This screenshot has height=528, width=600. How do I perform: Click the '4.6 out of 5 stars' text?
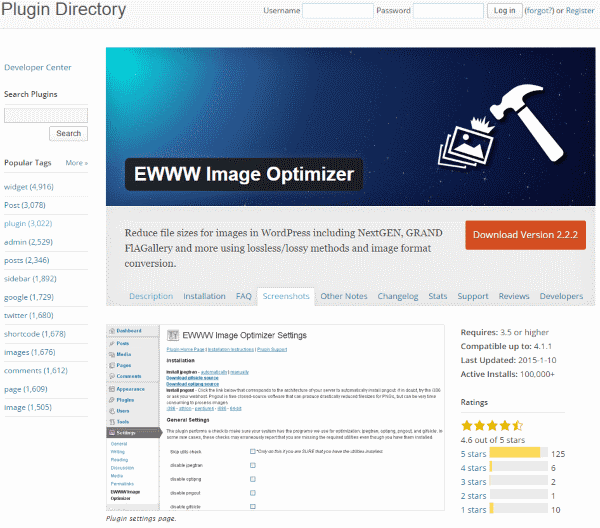click(x=493, y=440)
